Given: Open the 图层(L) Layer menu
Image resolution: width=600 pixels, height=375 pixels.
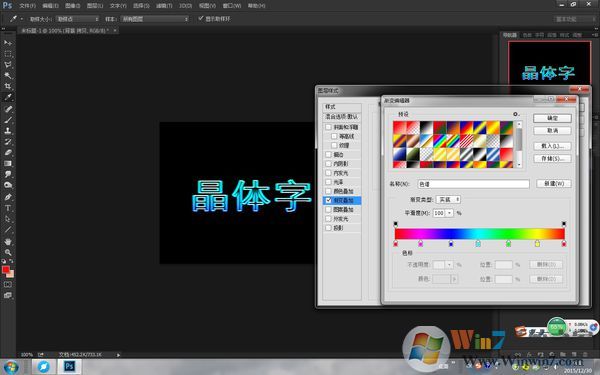Looking at the screenshot, I should tap(95, 6).
